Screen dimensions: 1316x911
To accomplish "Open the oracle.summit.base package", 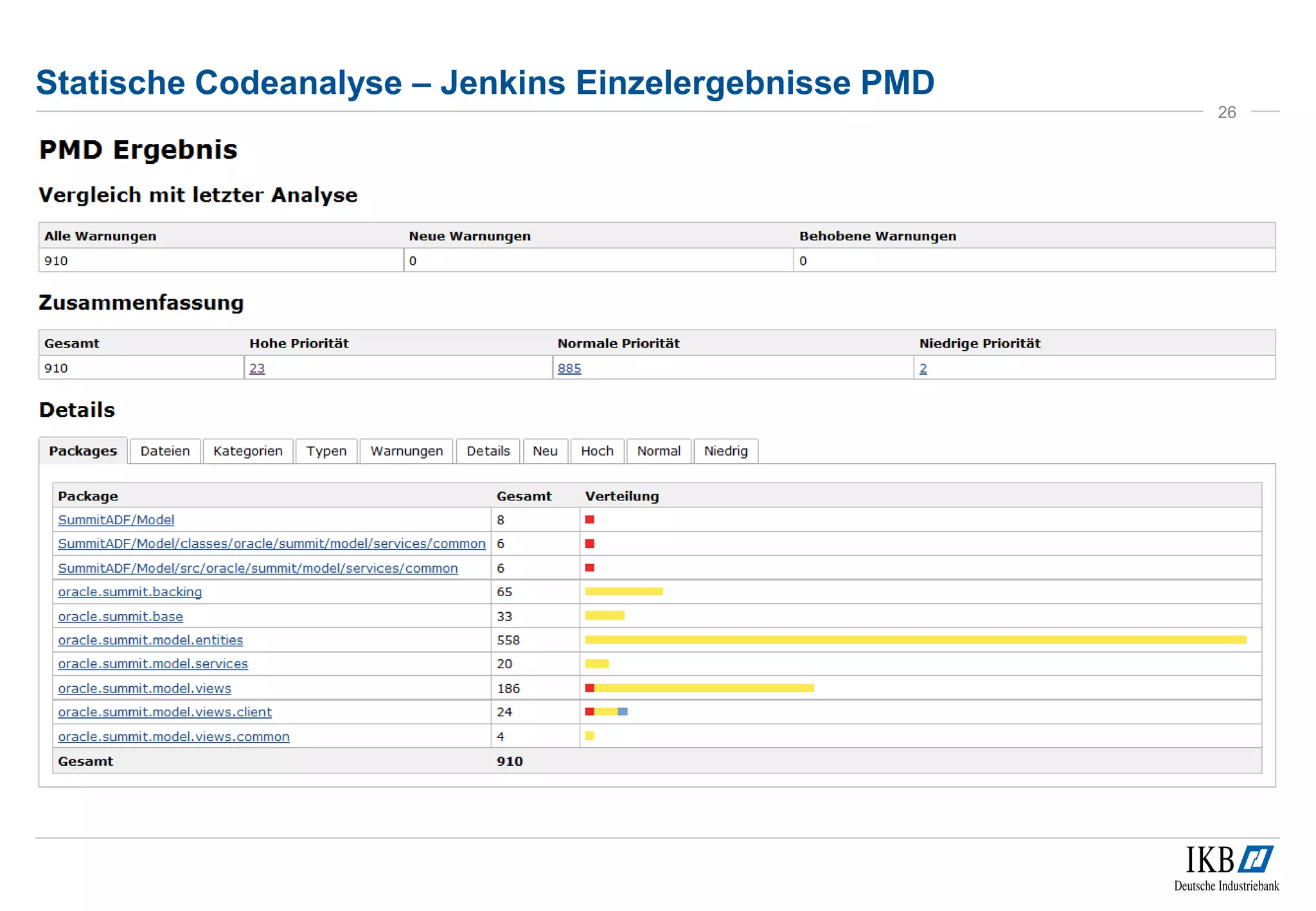I will [x=120, y=616].
